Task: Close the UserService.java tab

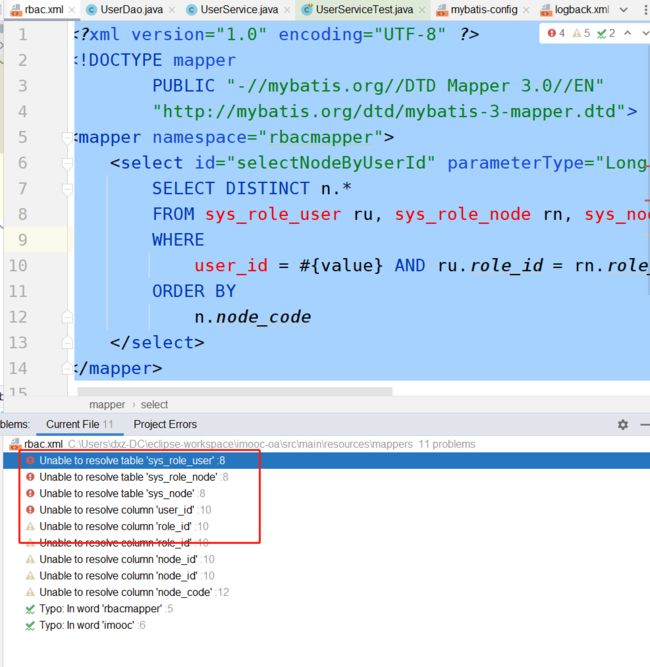Action: point(287,10)
